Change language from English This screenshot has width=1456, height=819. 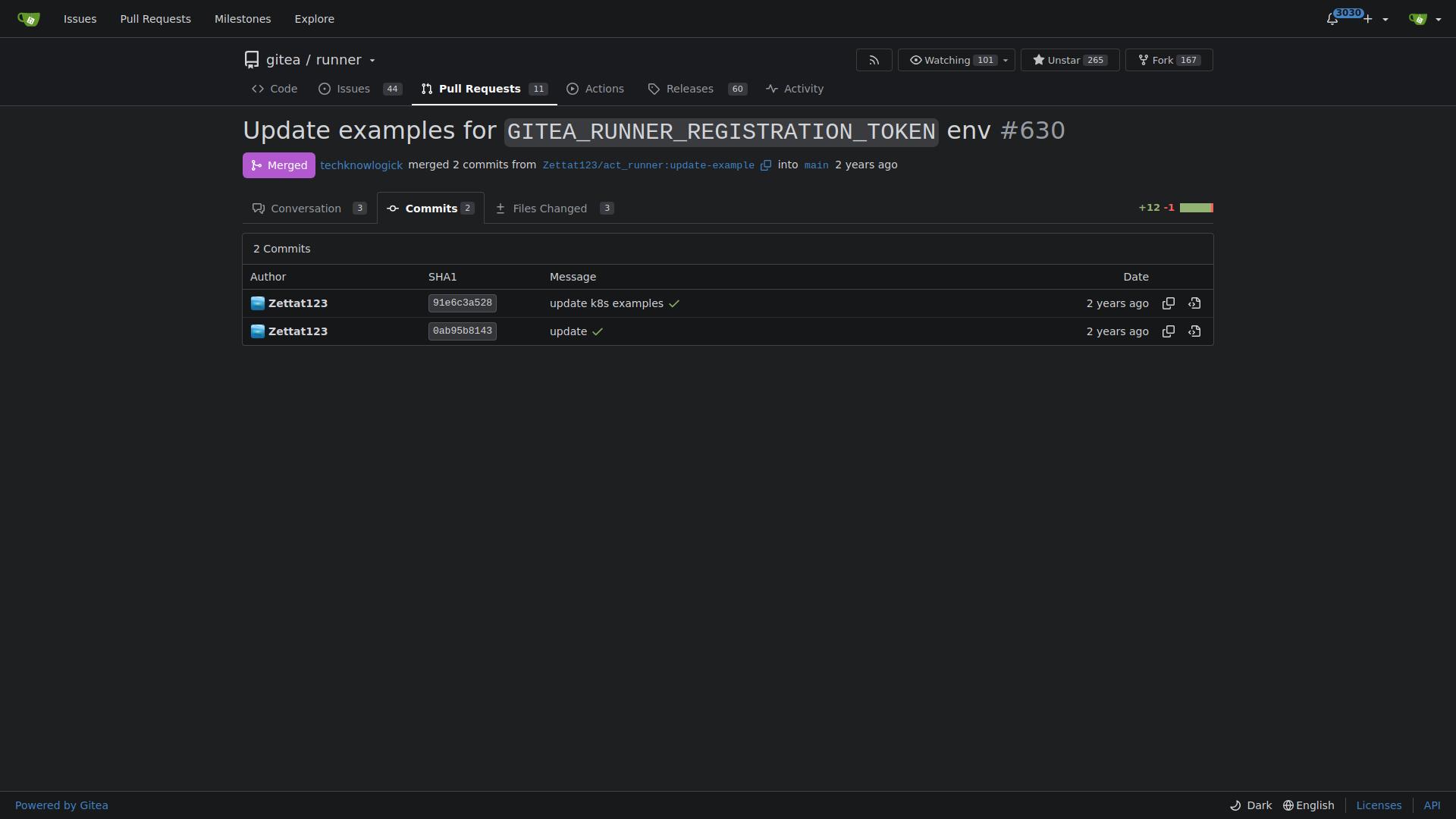point(1308,805)
